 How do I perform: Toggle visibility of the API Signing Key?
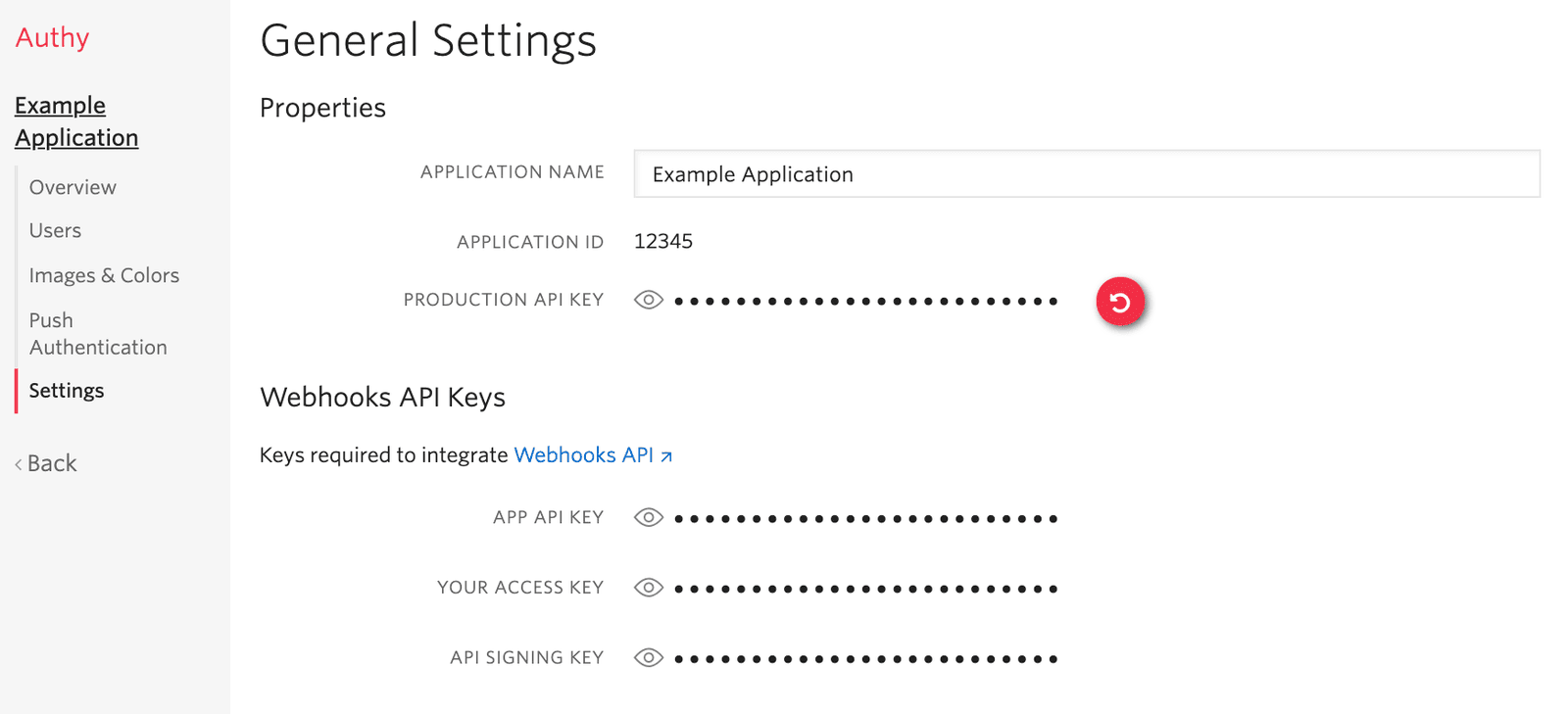click(x=648, y=658)
